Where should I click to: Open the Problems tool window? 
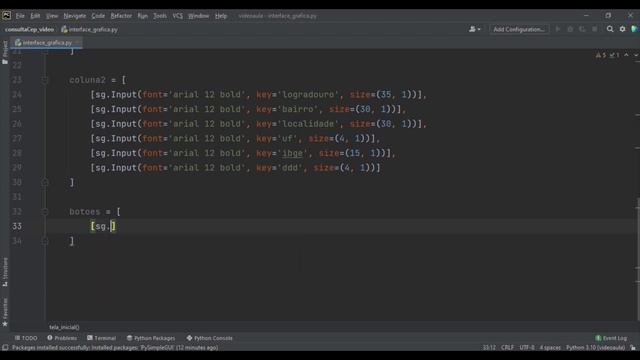click(62, 338)
